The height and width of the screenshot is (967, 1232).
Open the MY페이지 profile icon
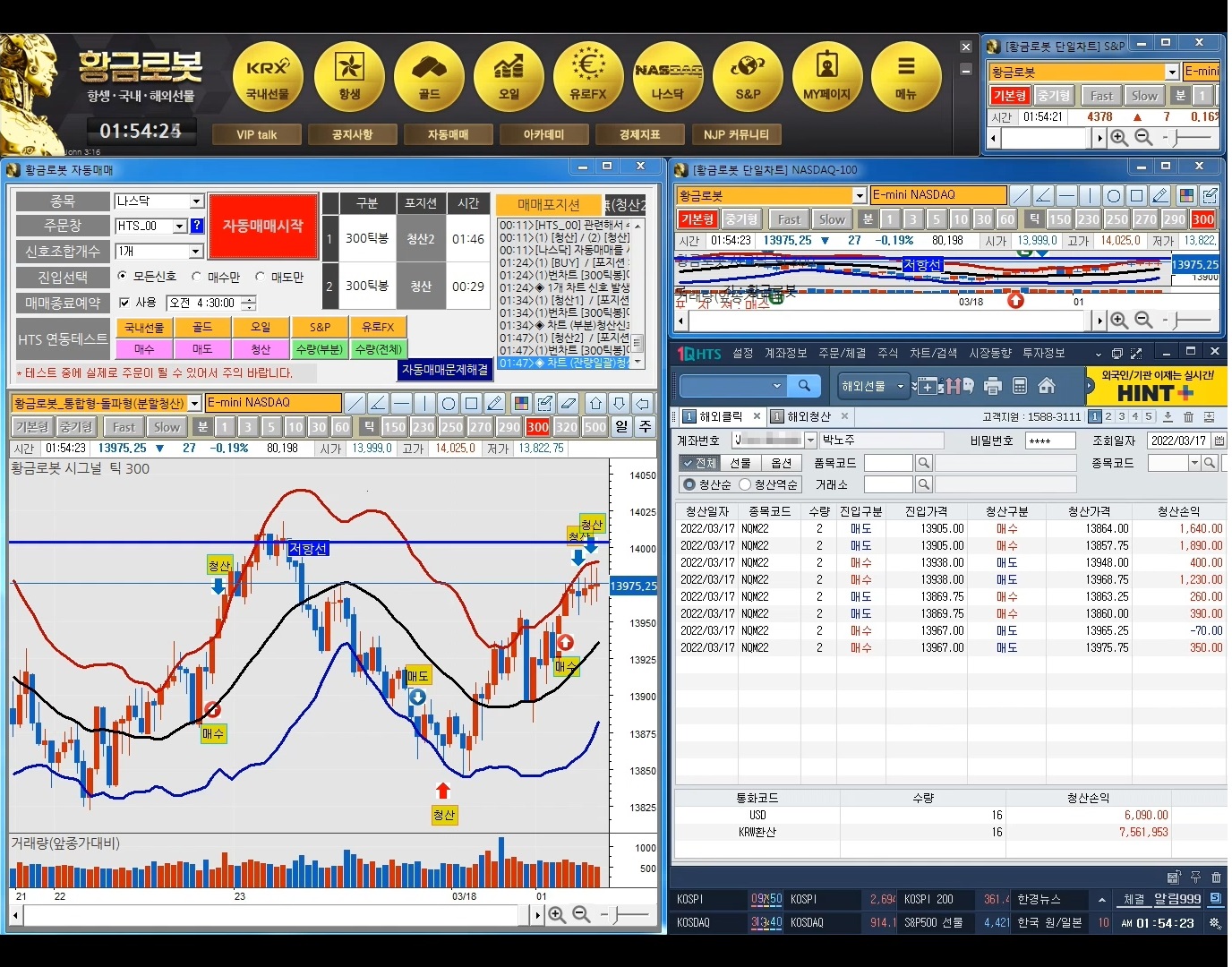[x=827, y=76]
